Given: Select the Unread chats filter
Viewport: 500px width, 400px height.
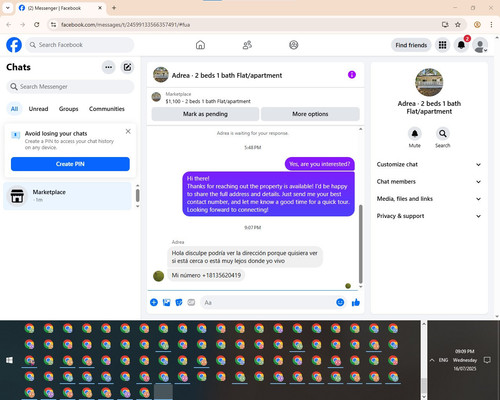Looking at the screenshot, I should pyautogui.click(x=38, y=109).
